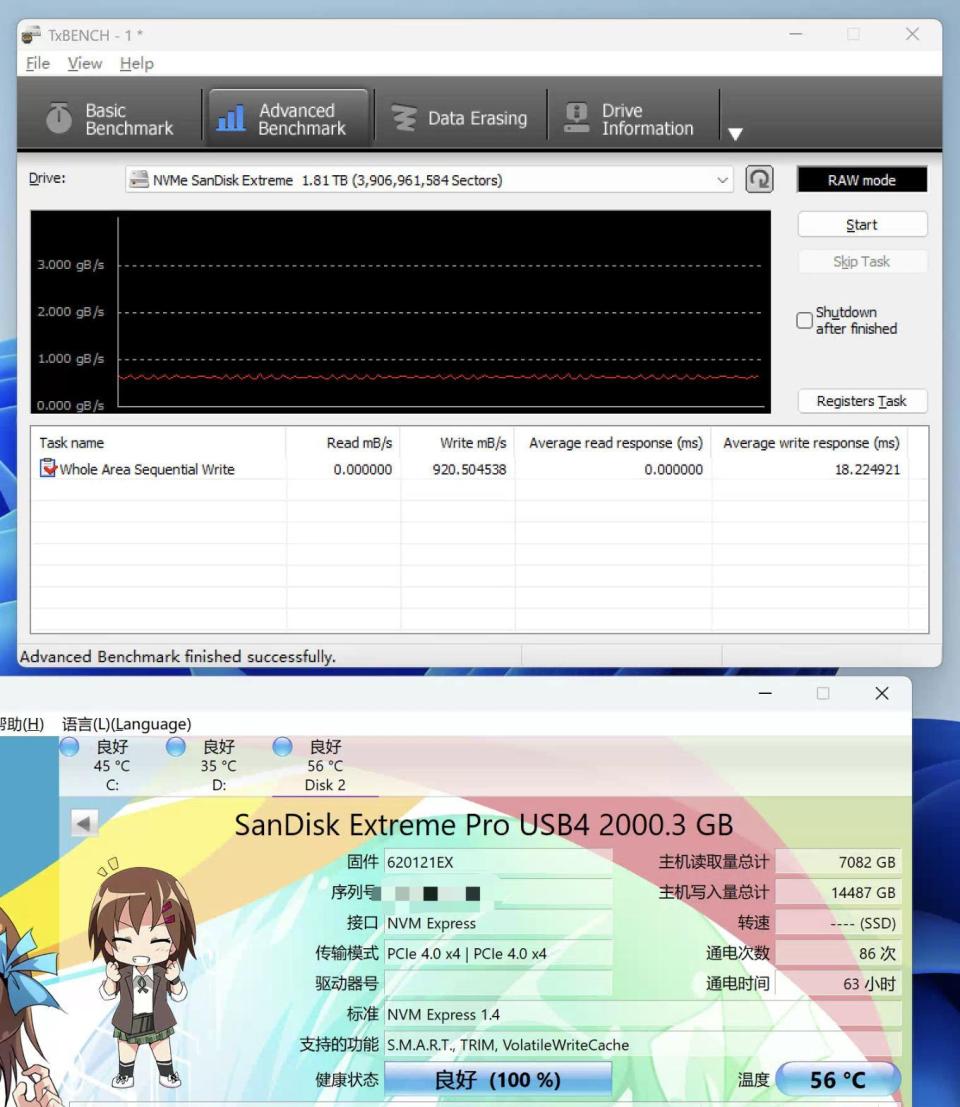Enable Shutdown after finished checkbox
The height and width of the screenshot is (1107, 960).
coord(804,321)
